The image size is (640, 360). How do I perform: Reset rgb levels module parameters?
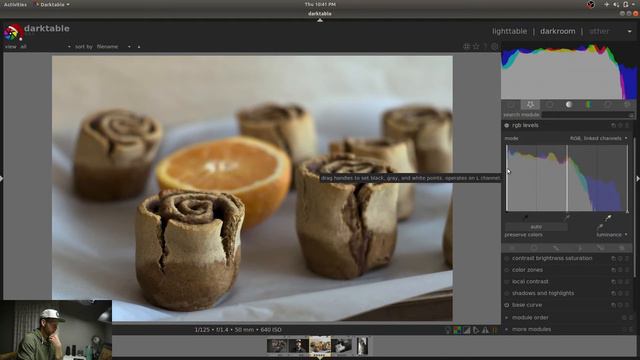coord(620,125)
